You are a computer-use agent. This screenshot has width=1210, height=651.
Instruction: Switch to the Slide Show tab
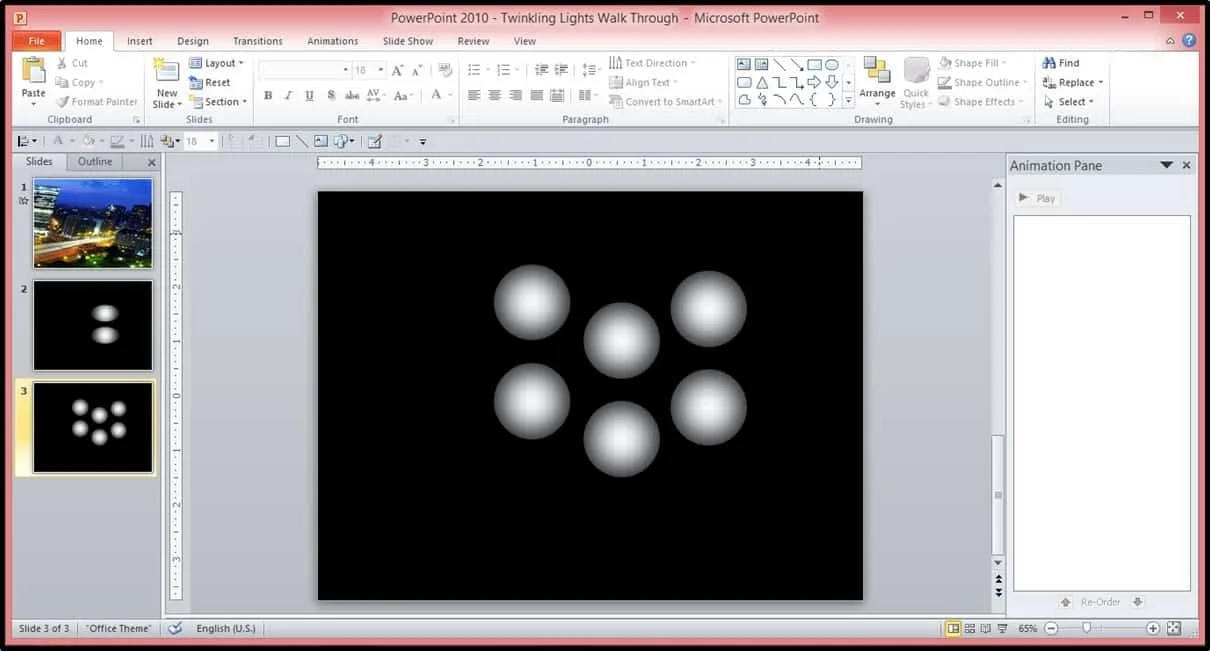408,41
